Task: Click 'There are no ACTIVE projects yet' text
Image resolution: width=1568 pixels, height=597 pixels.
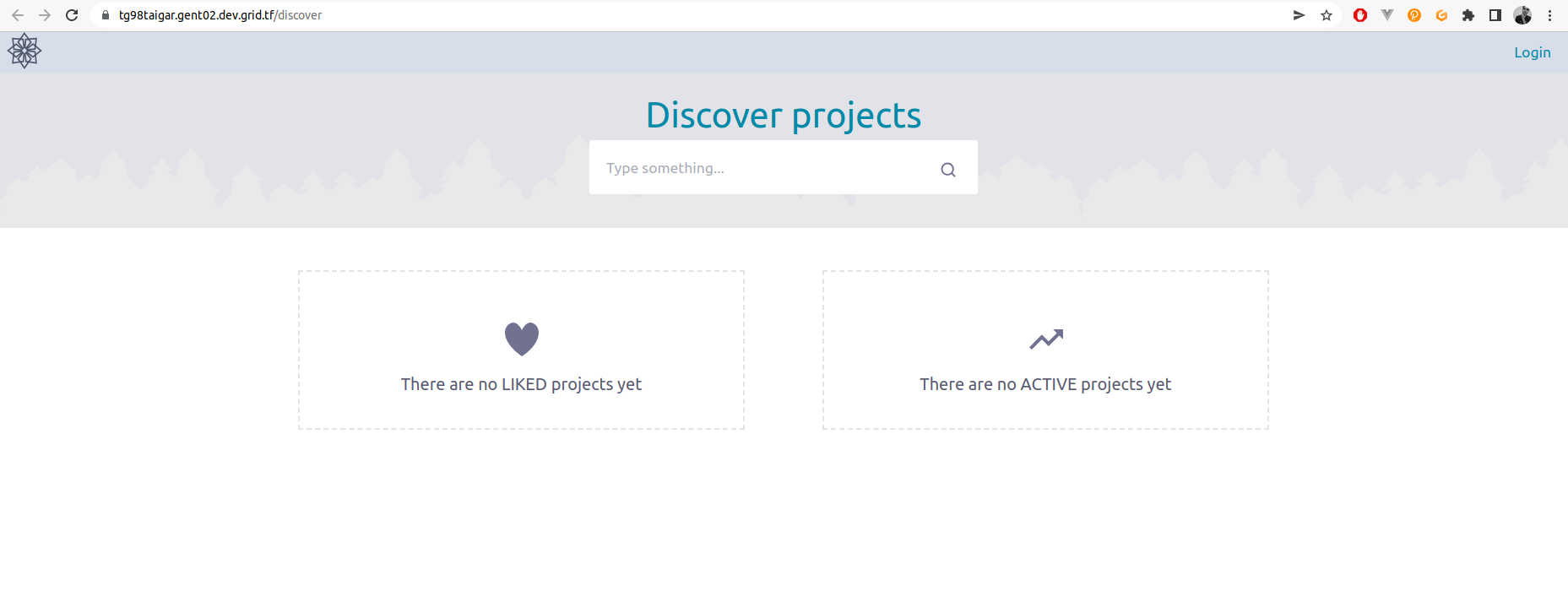Action: [1045, 384]
